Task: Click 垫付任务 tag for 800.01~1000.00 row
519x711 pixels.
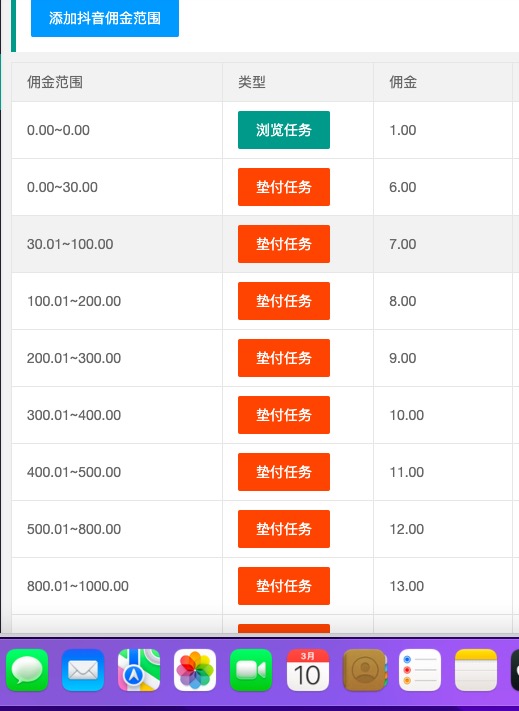Action: coord(284,586)
